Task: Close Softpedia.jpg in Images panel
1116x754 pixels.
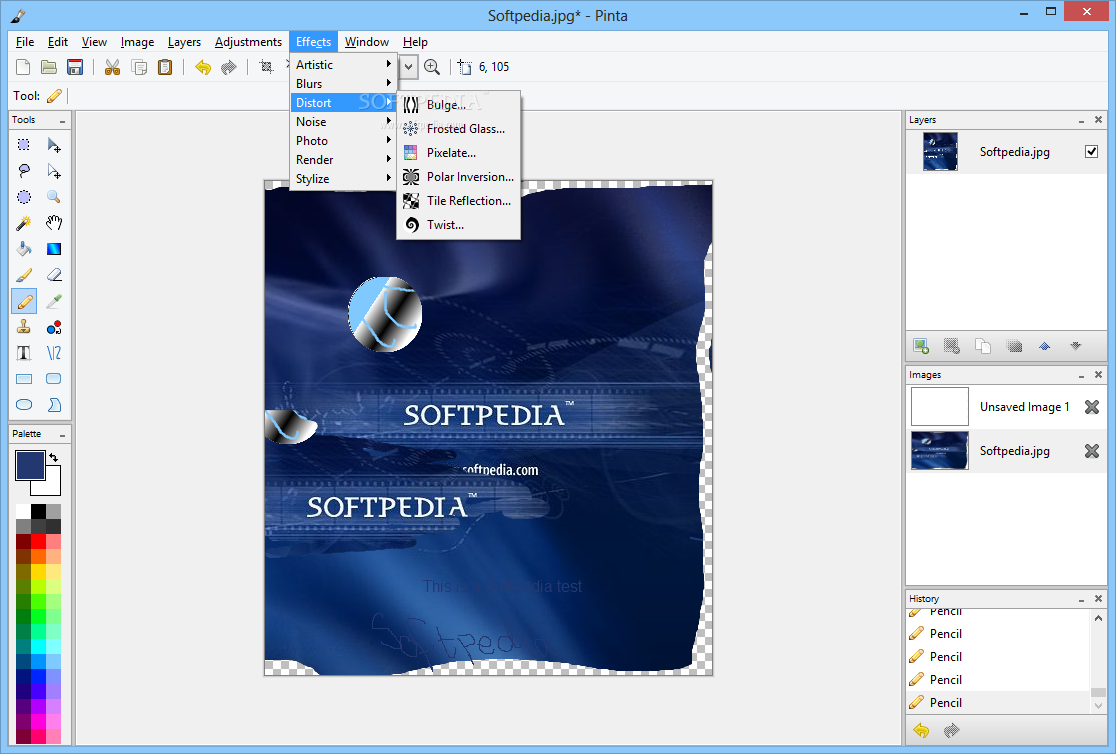Action: click(1091, 451)
